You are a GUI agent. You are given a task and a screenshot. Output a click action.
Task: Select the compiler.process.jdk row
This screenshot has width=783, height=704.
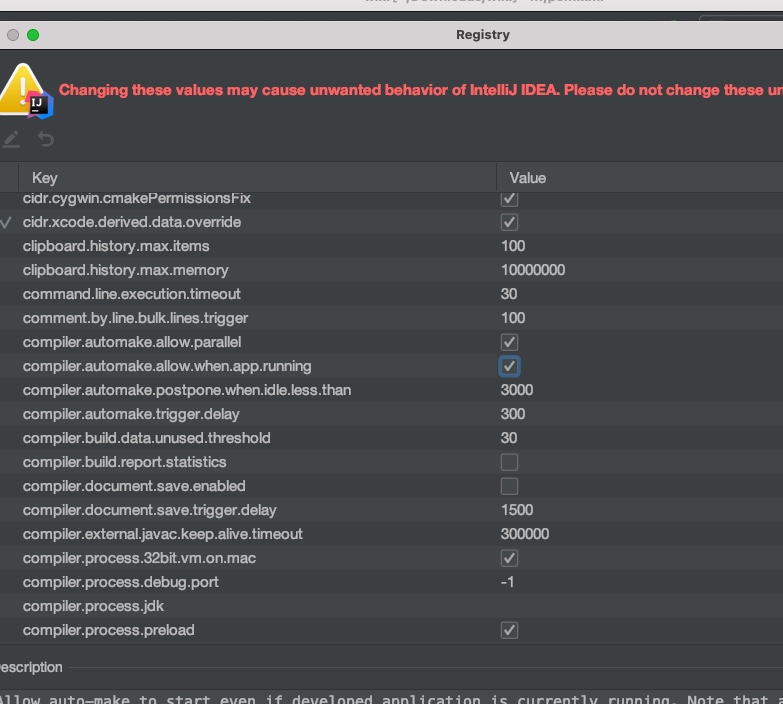93,606
